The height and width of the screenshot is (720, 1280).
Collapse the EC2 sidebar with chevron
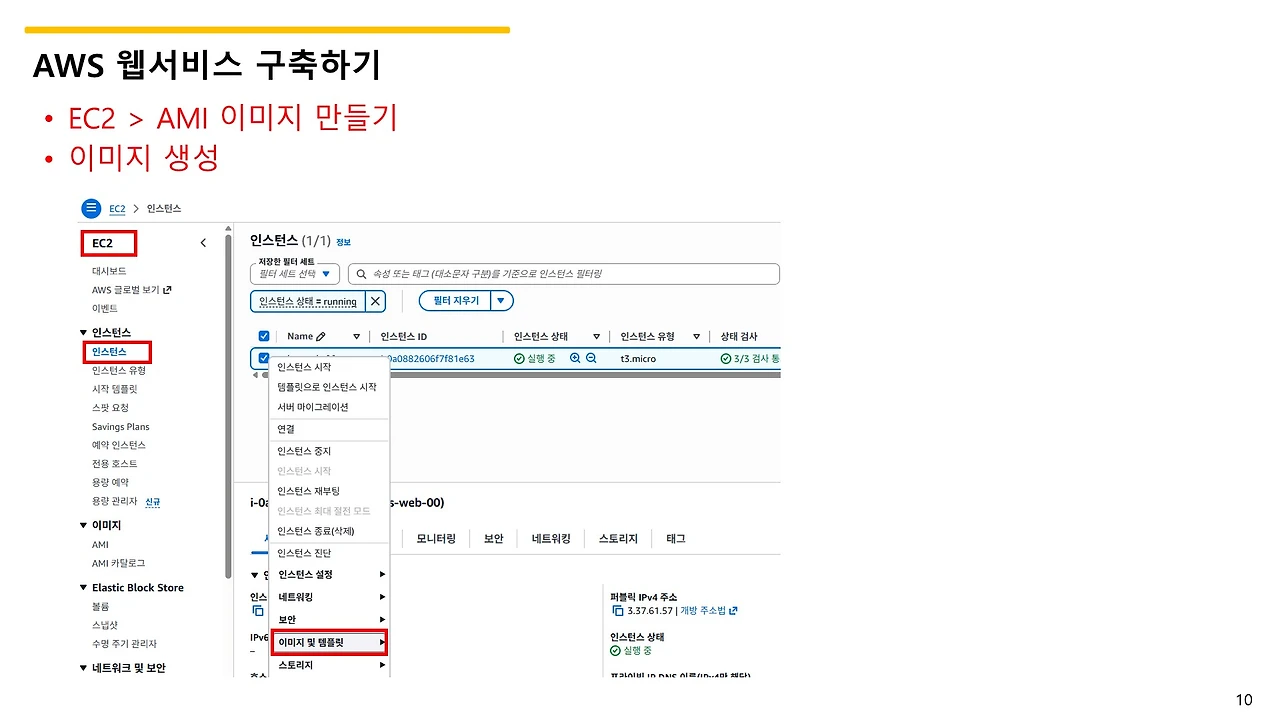coord(203,243)
